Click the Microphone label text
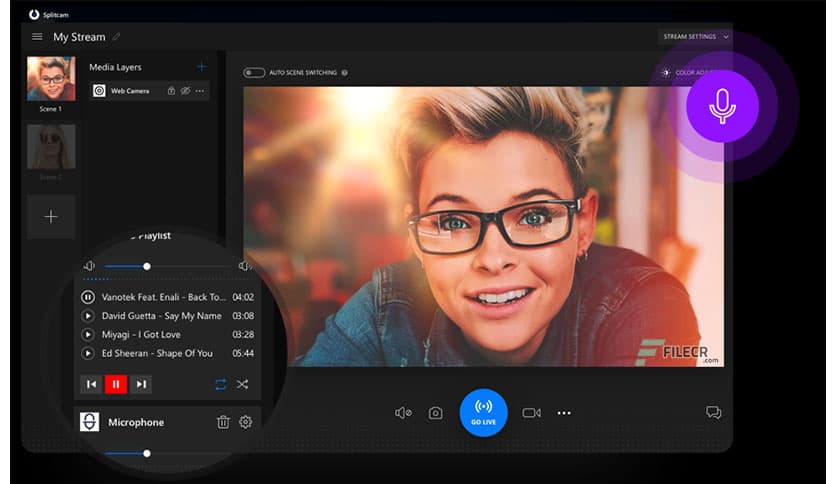Viewport: 836px width, 484px height. [x=136, y=422]
